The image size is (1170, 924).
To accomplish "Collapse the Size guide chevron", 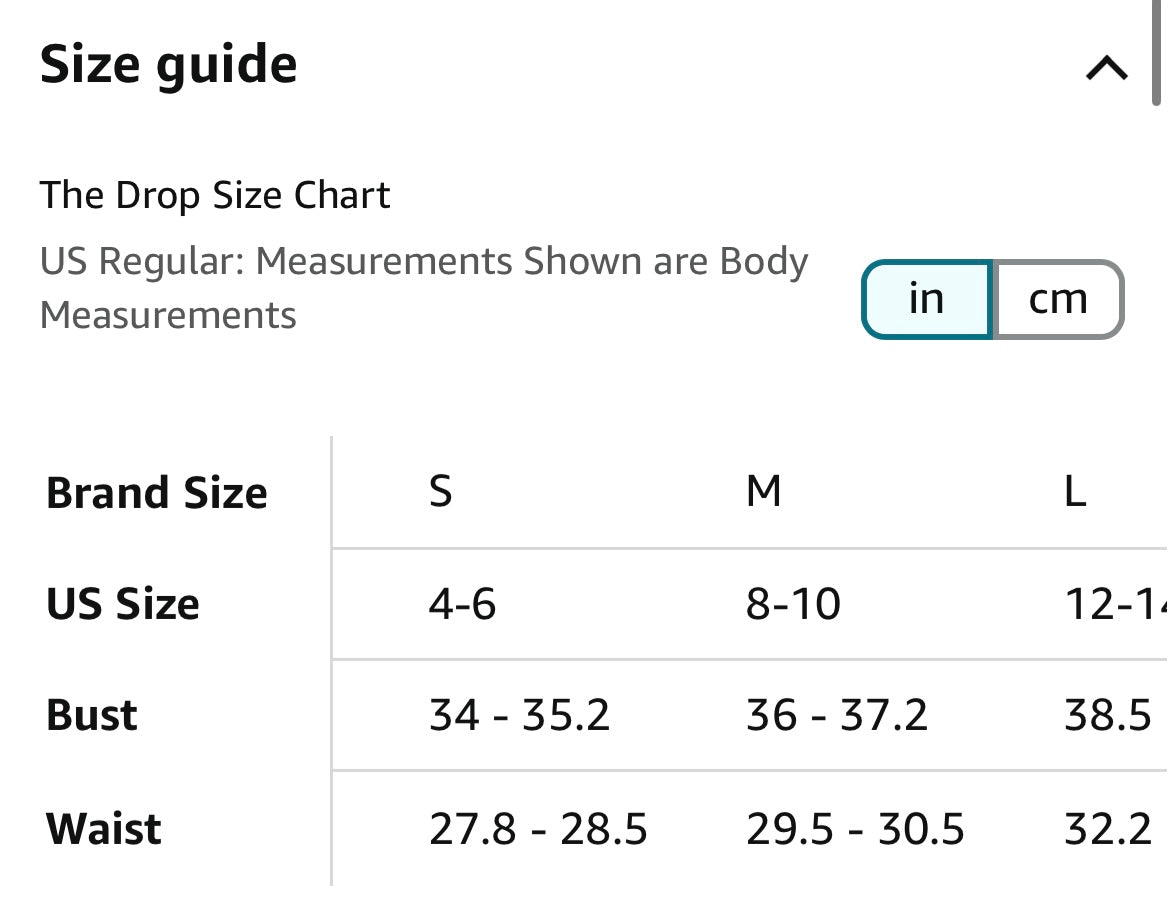I will click(1106, 69).
